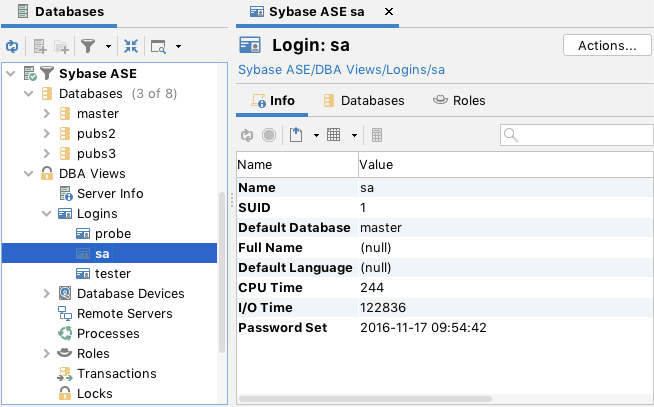This screenshot has width=654, height=407.
Task: Open the filter dropdown arrow
Action: [106, 47]
